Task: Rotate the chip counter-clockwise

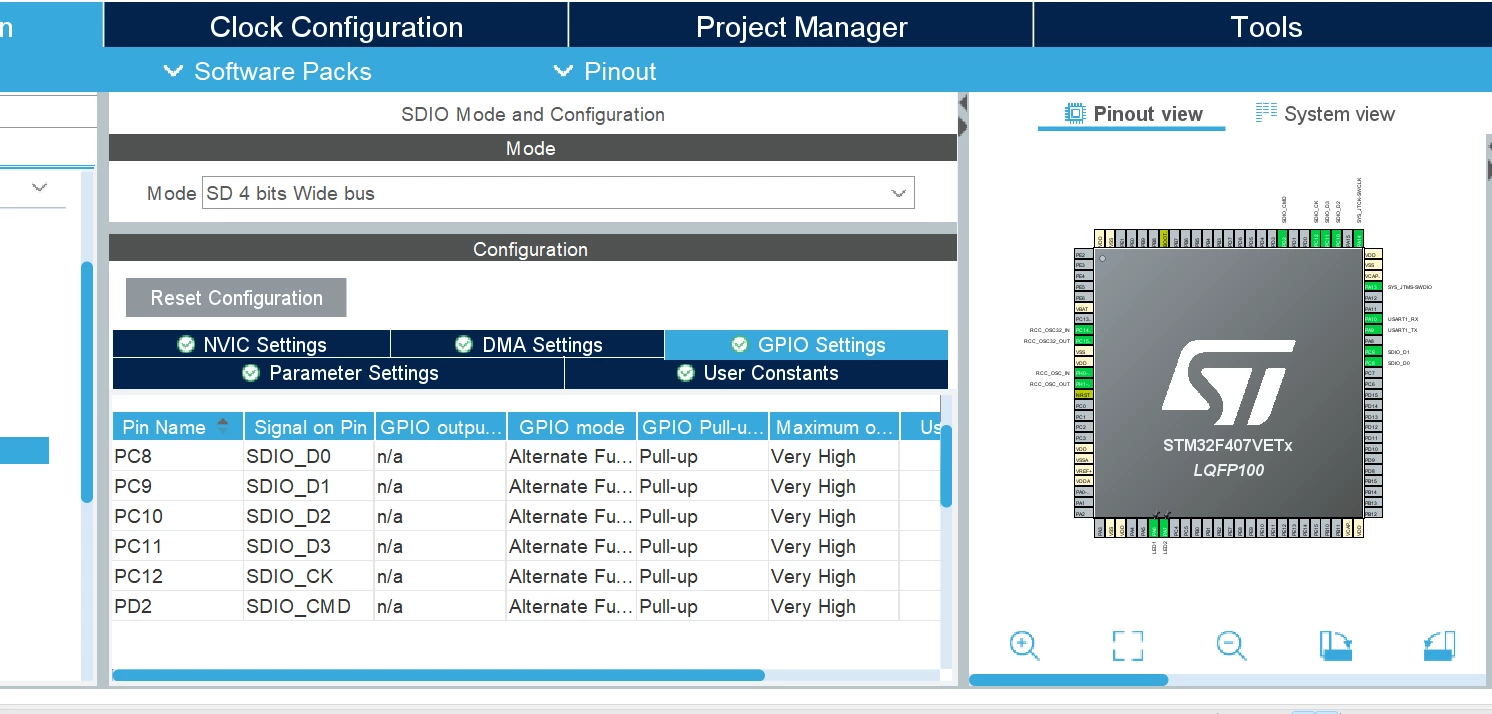Action: (1439, 645)
